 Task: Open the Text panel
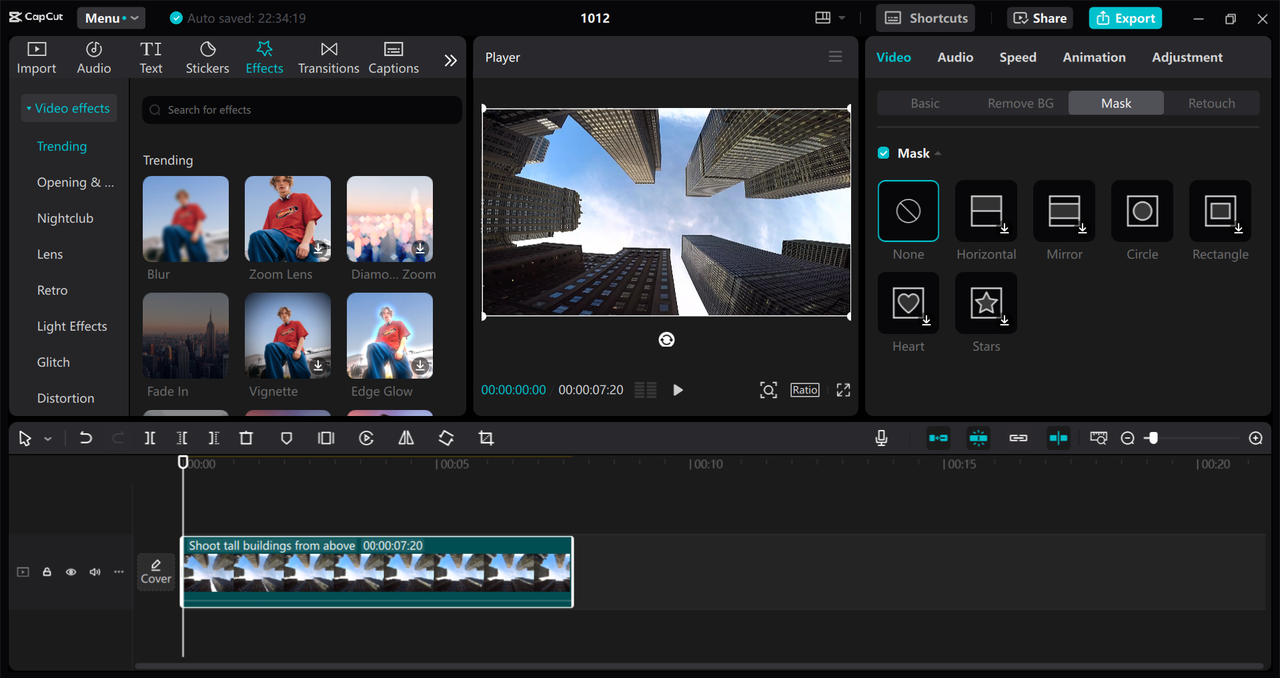pos(151,58)
